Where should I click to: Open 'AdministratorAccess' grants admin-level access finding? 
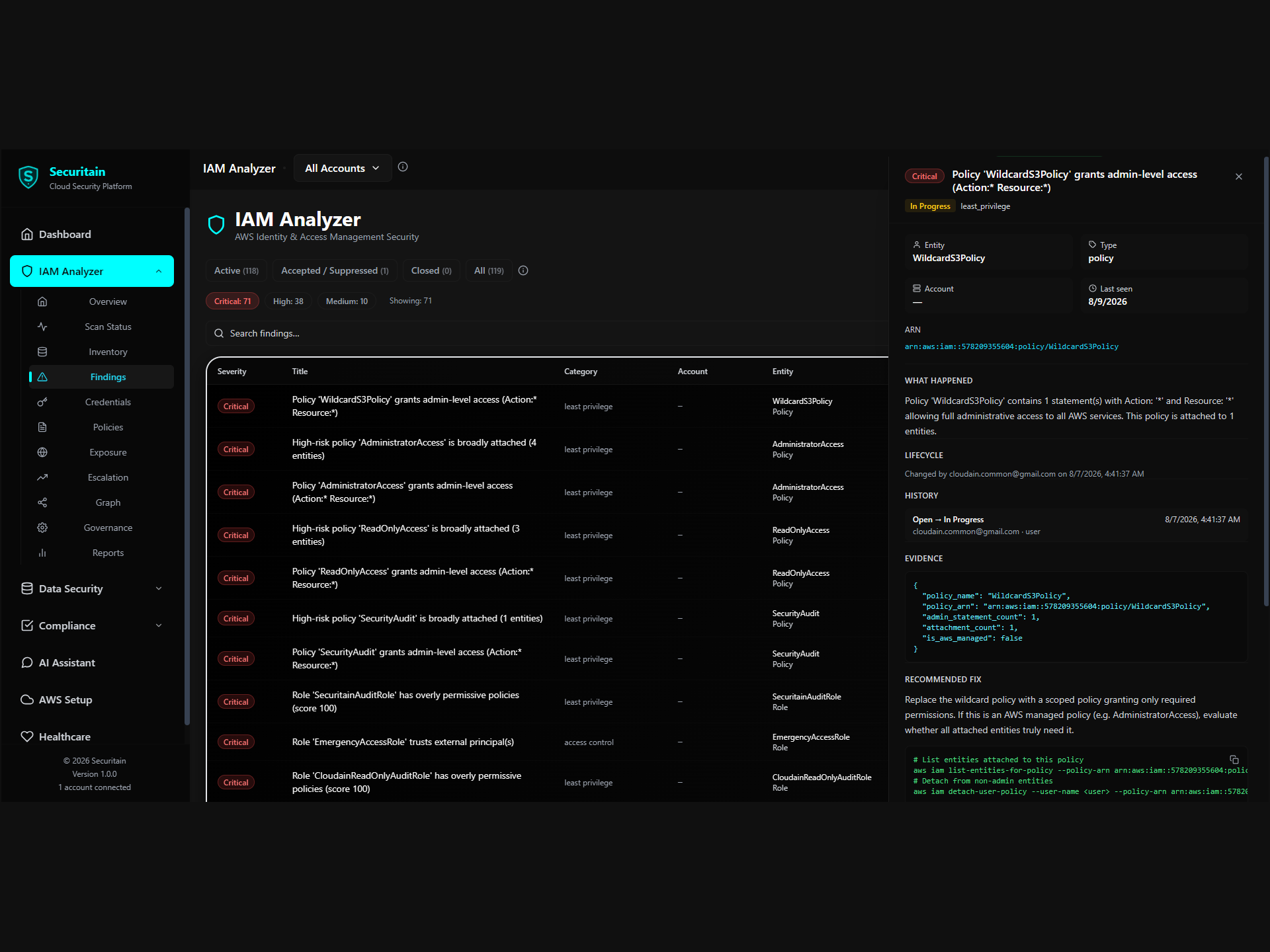548,492
